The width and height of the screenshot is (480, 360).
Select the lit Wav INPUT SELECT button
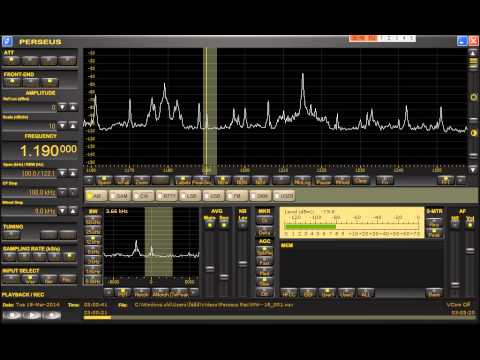click(x=30, y=279)
